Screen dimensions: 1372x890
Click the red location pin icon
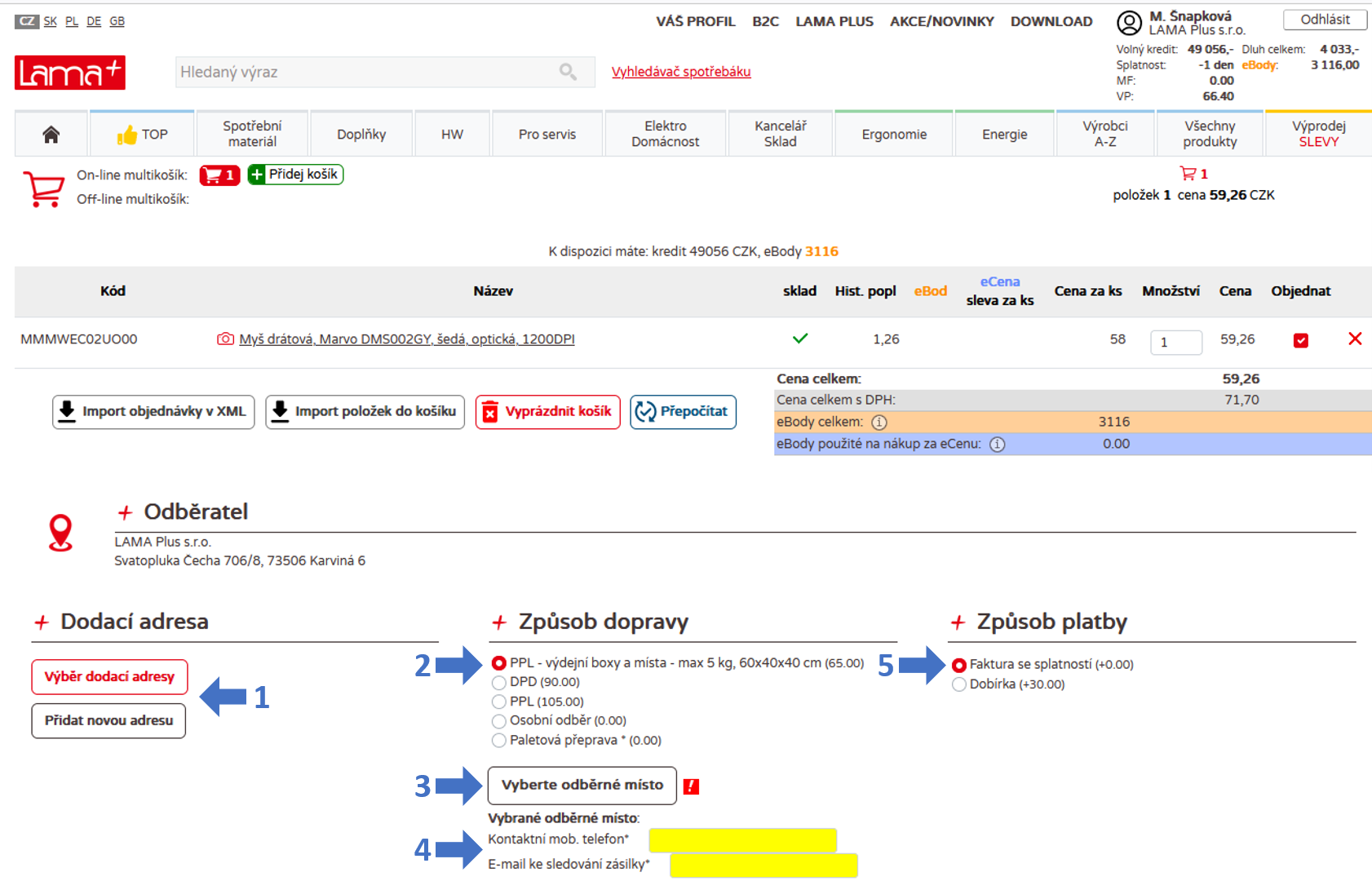(x=61, y=533)
